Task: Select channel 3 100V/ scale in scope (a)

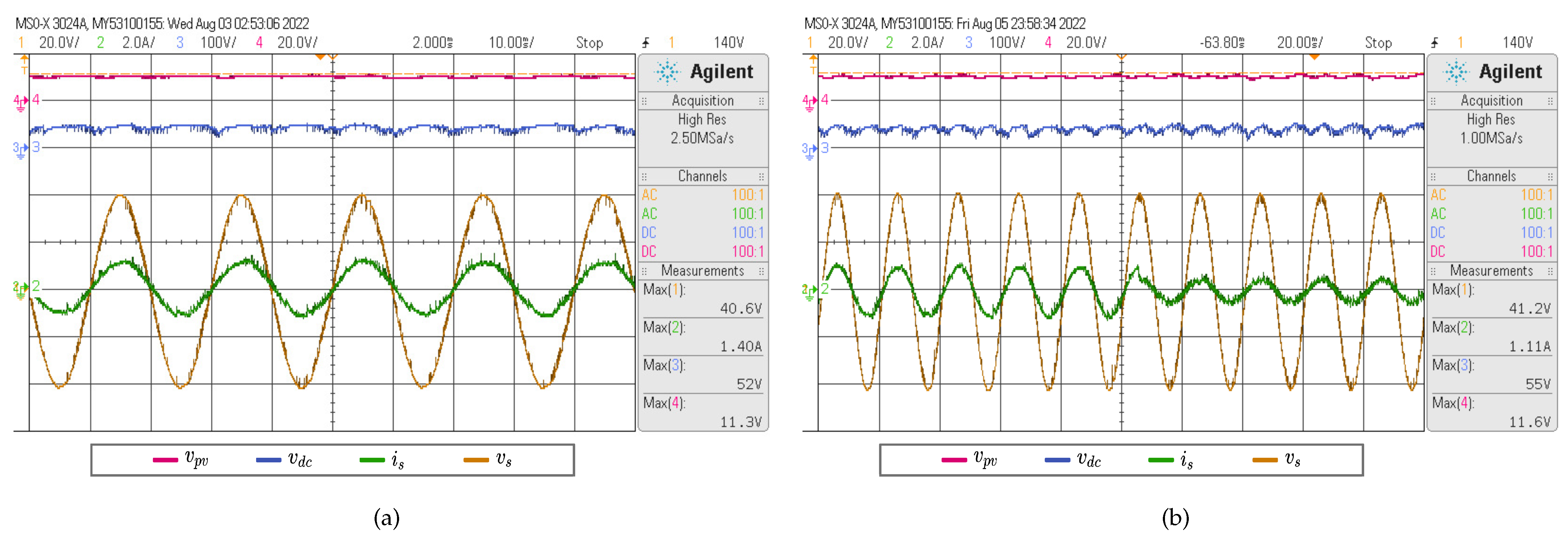Action: (218, 43)
